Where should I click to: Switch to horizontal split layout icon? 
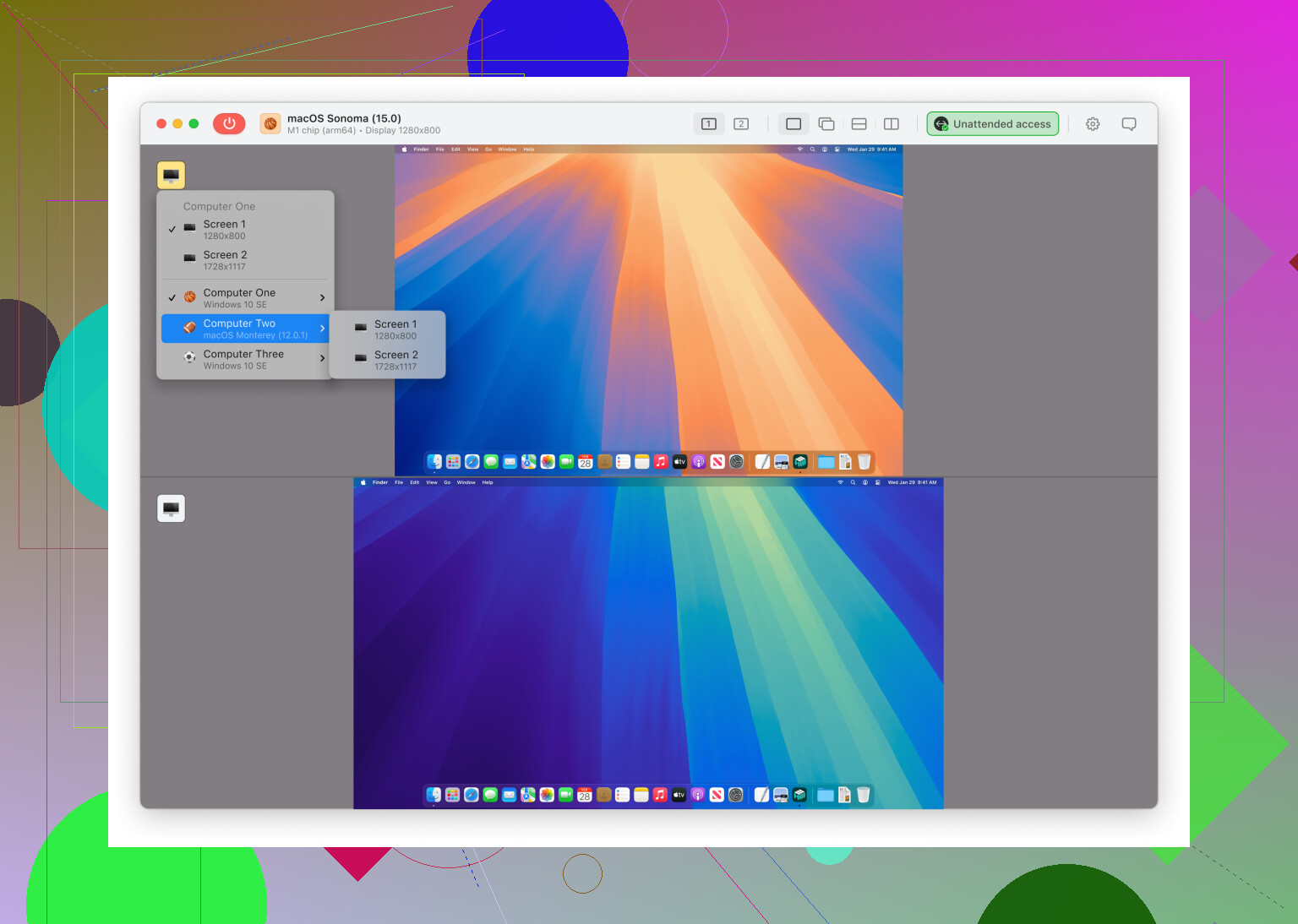(x=859, y=124)
